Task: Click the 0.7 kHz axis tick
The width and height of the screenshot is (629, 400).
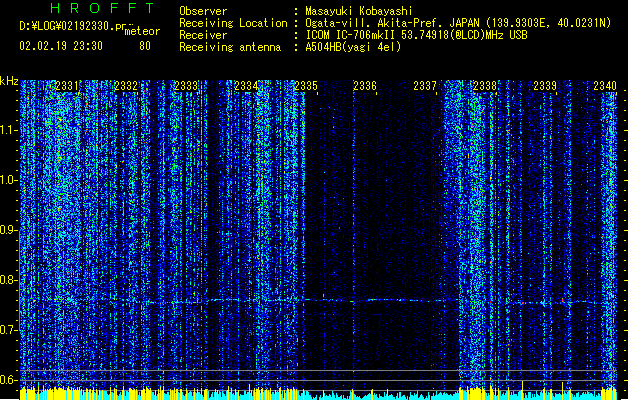Action: tap(8, 330)
